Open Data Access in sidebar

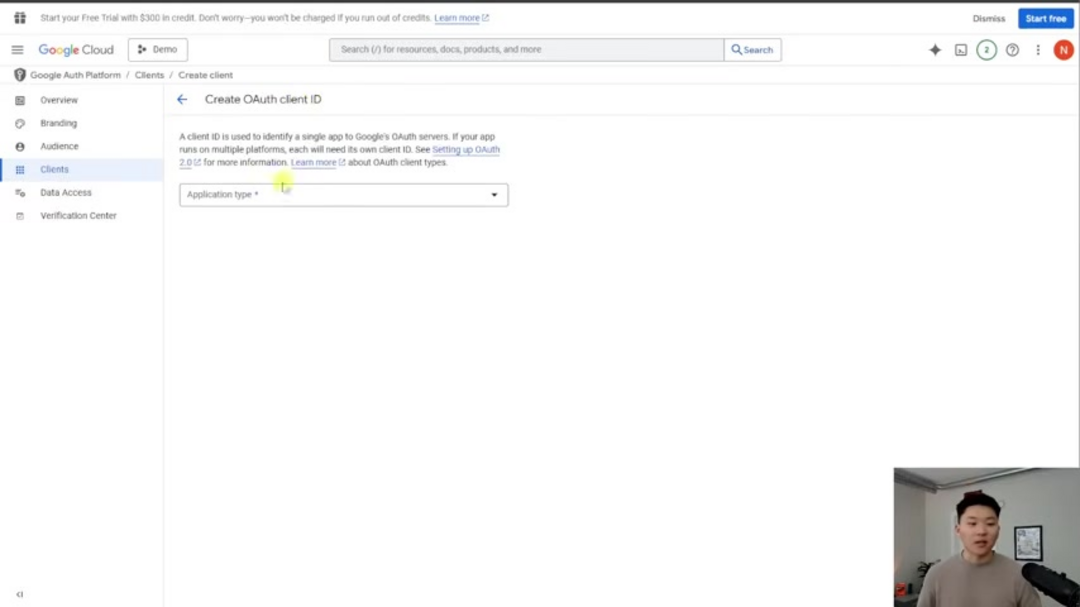[x=65, y=192]
